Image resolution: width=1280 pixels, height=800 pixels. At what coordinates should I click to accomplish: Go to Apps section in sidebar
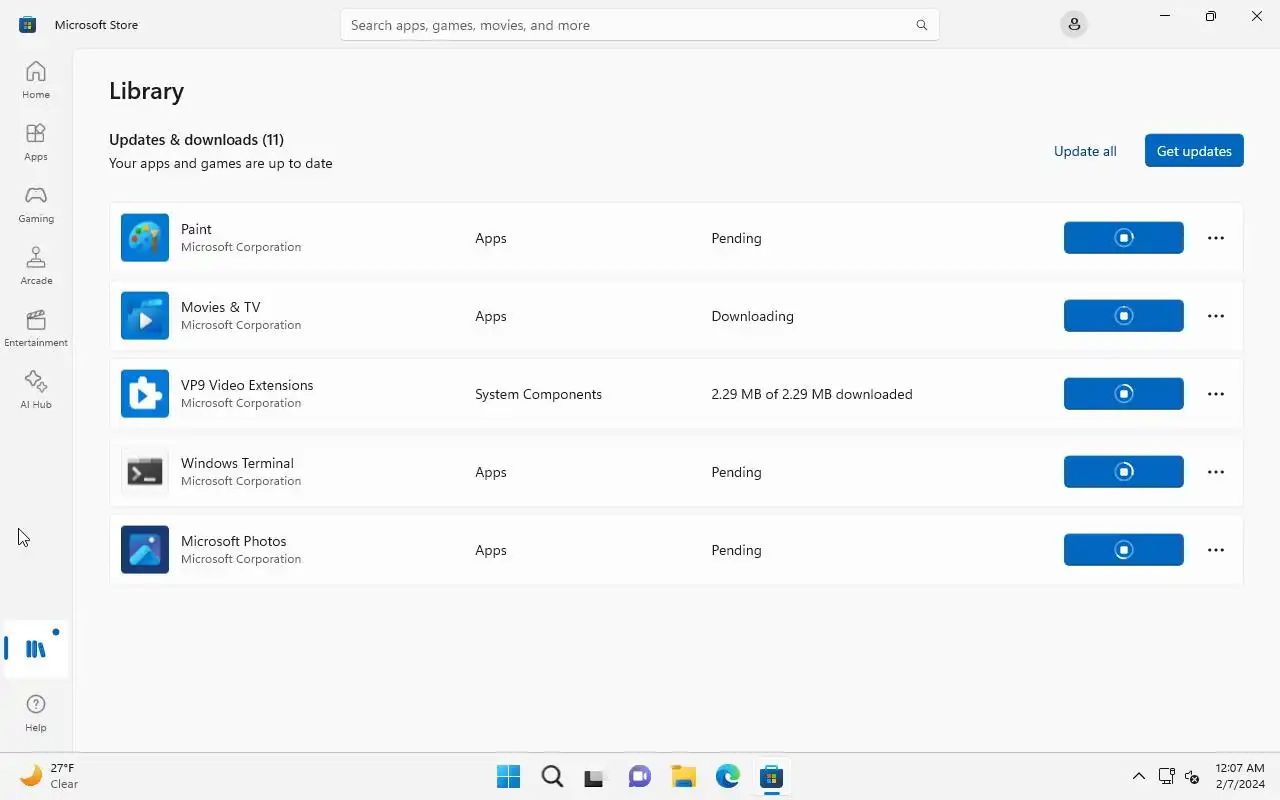click(x=36, y=142)
